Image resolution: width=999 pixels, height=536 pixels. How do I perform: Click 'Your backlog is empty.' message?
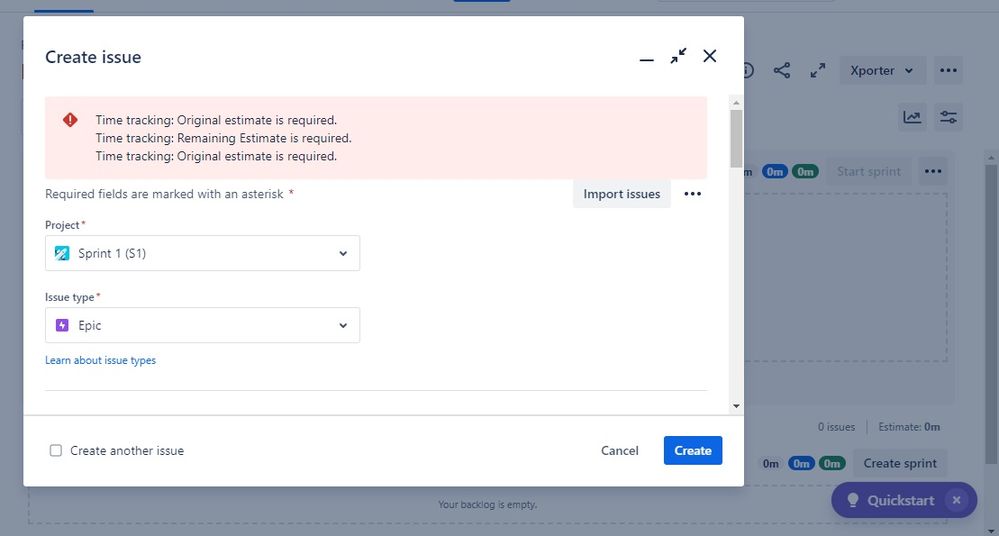(487, 504)
